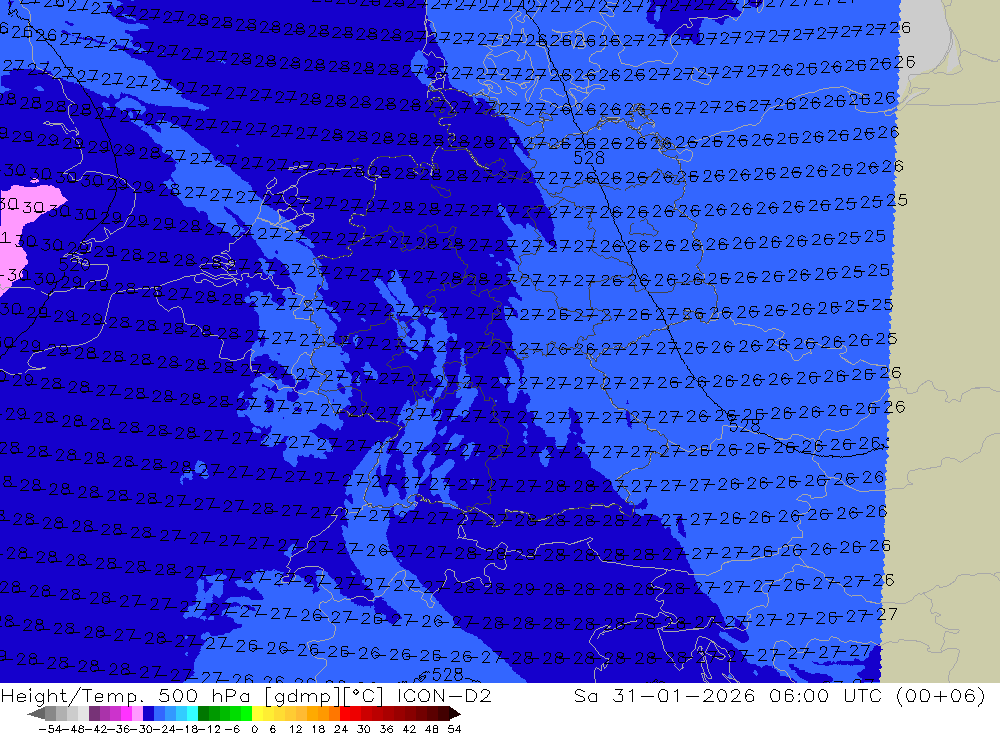Click the '528' contour label at bottom edge

[447, 674]
